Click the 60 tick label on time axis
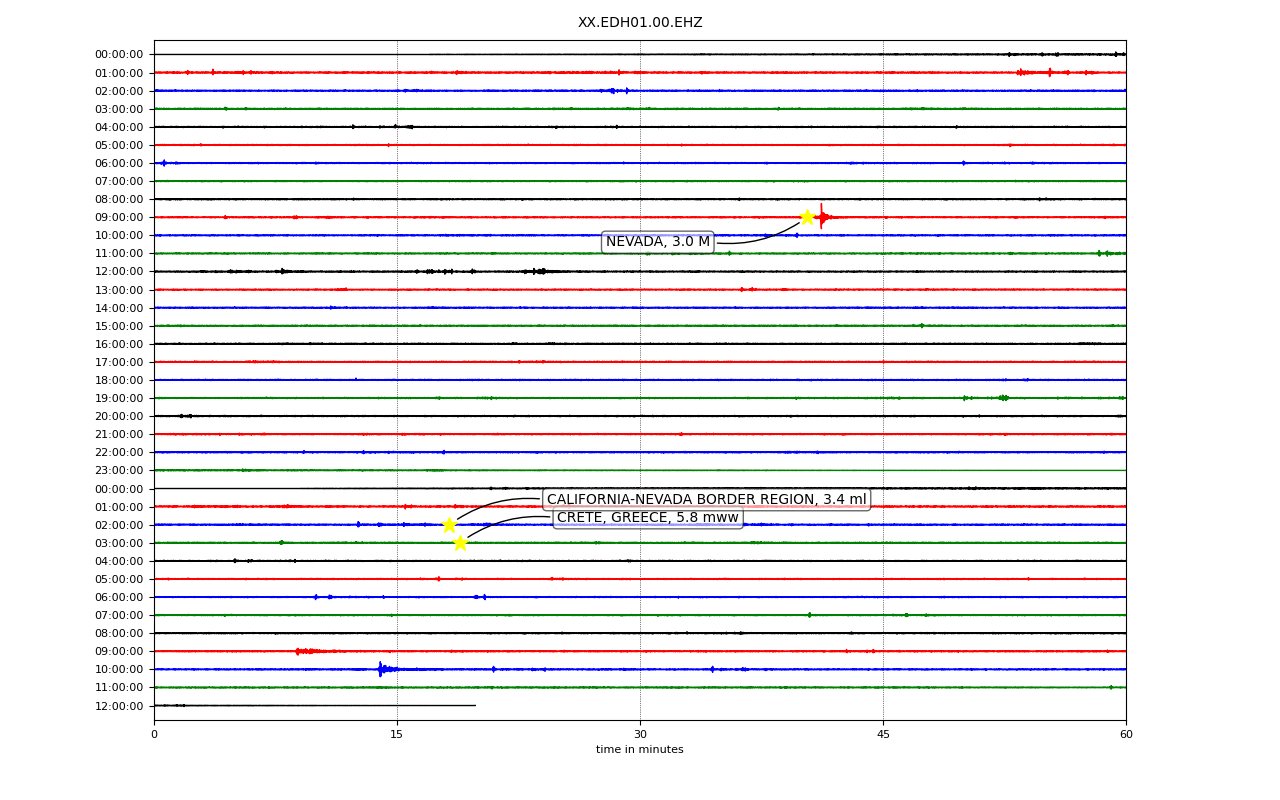 click(x=1126, y=735)
